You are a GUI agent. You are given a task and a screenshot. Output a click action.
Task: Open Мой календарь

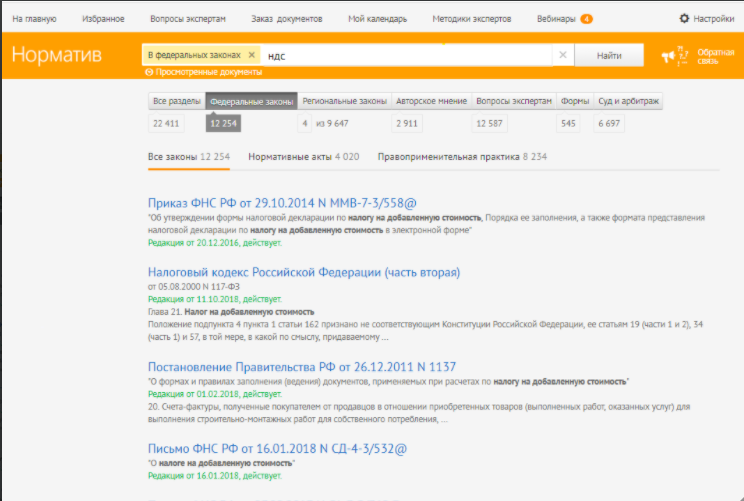[377, 19]
